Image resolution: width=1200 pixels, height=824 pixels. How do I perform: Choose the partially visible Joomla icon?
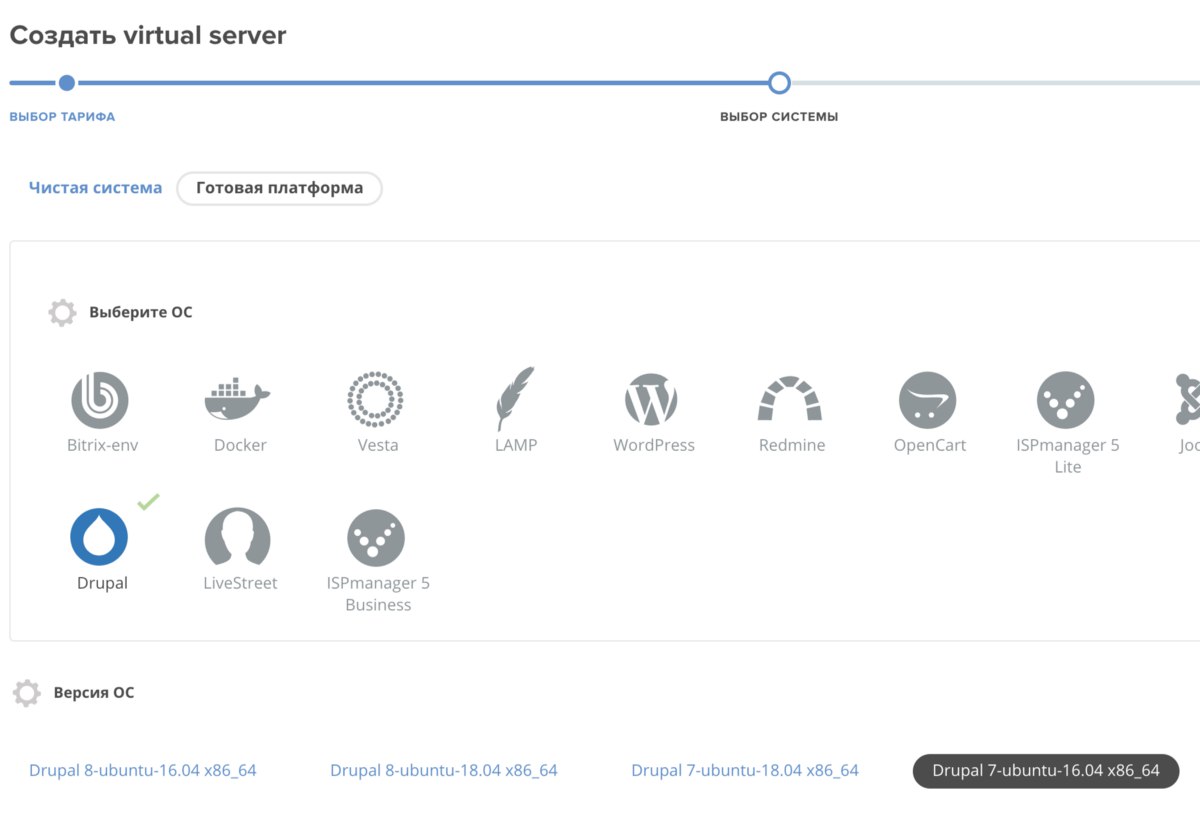tap(1187, 400)
